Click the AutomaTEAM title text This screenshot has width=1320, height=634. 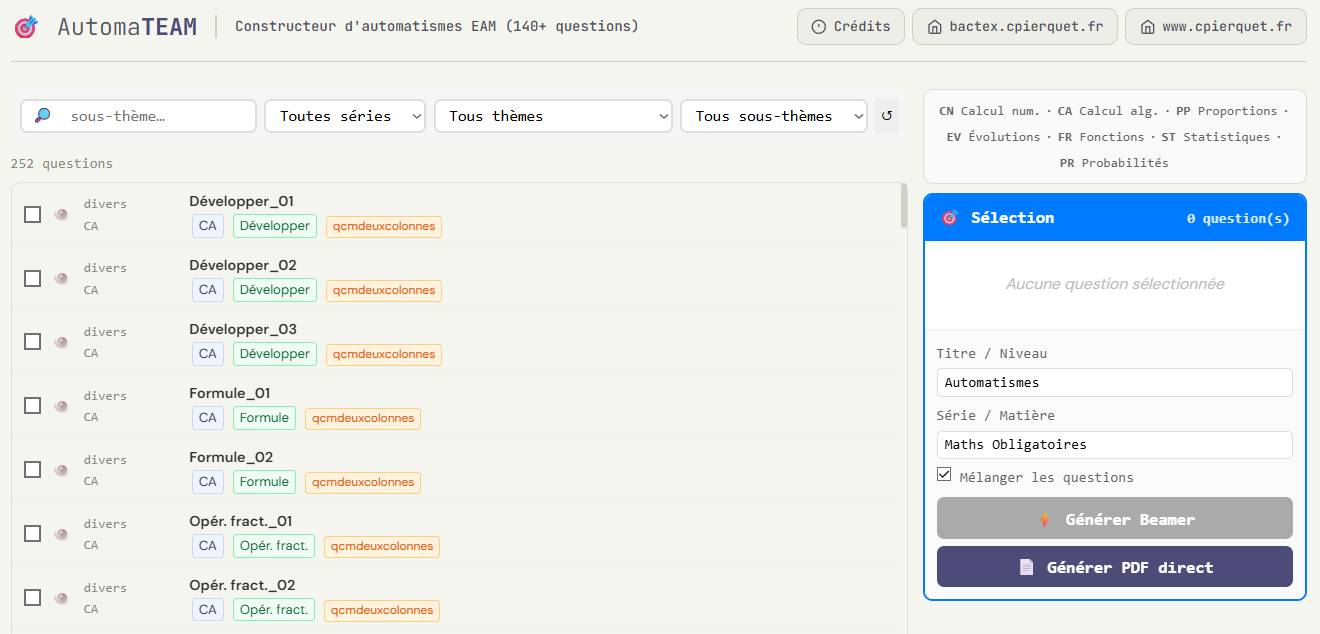coord(127,27)
